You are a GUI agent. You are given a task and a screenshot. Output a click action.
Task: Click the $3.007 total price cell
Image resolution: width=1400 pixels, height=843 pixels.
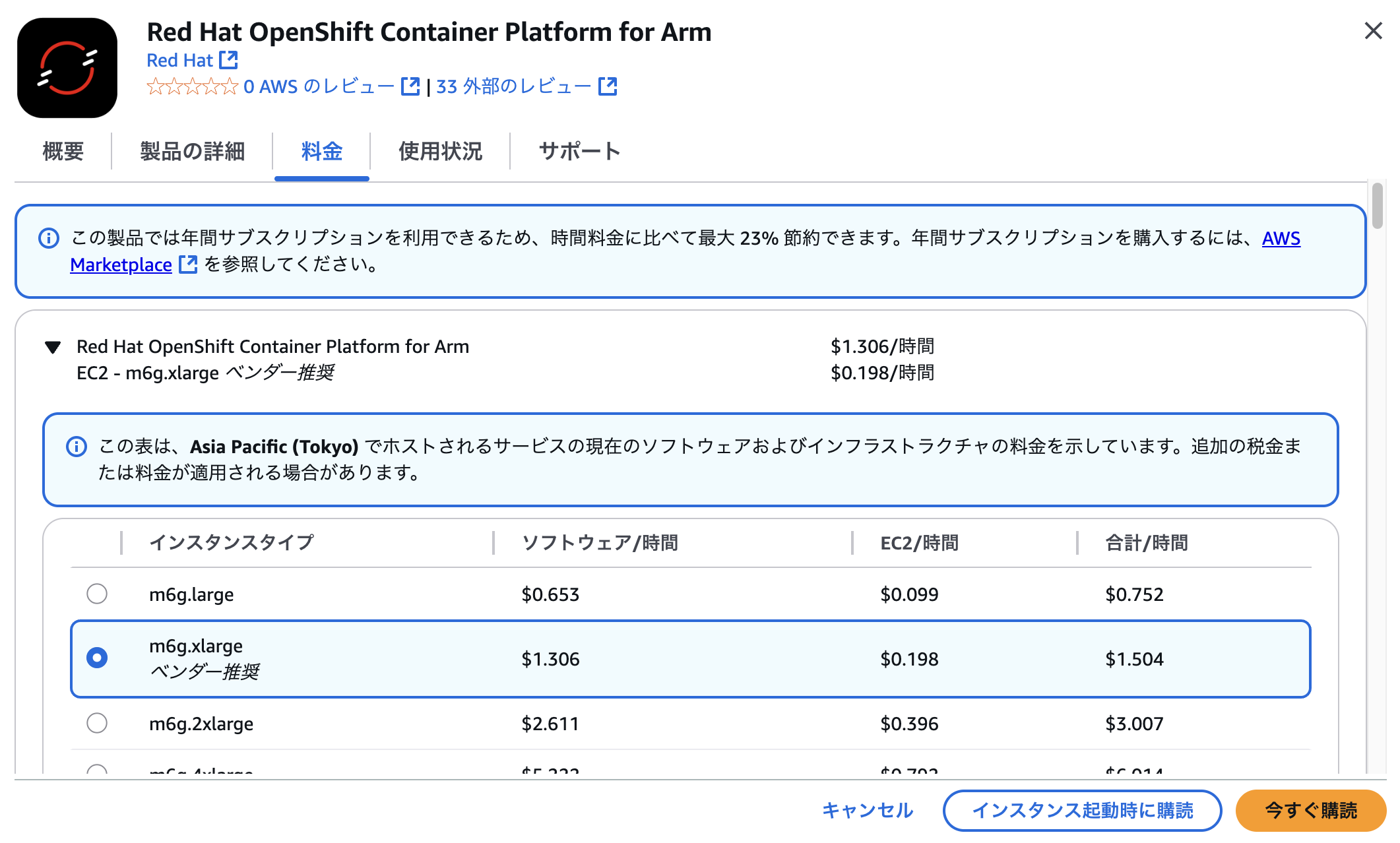tap(1134, 724)
